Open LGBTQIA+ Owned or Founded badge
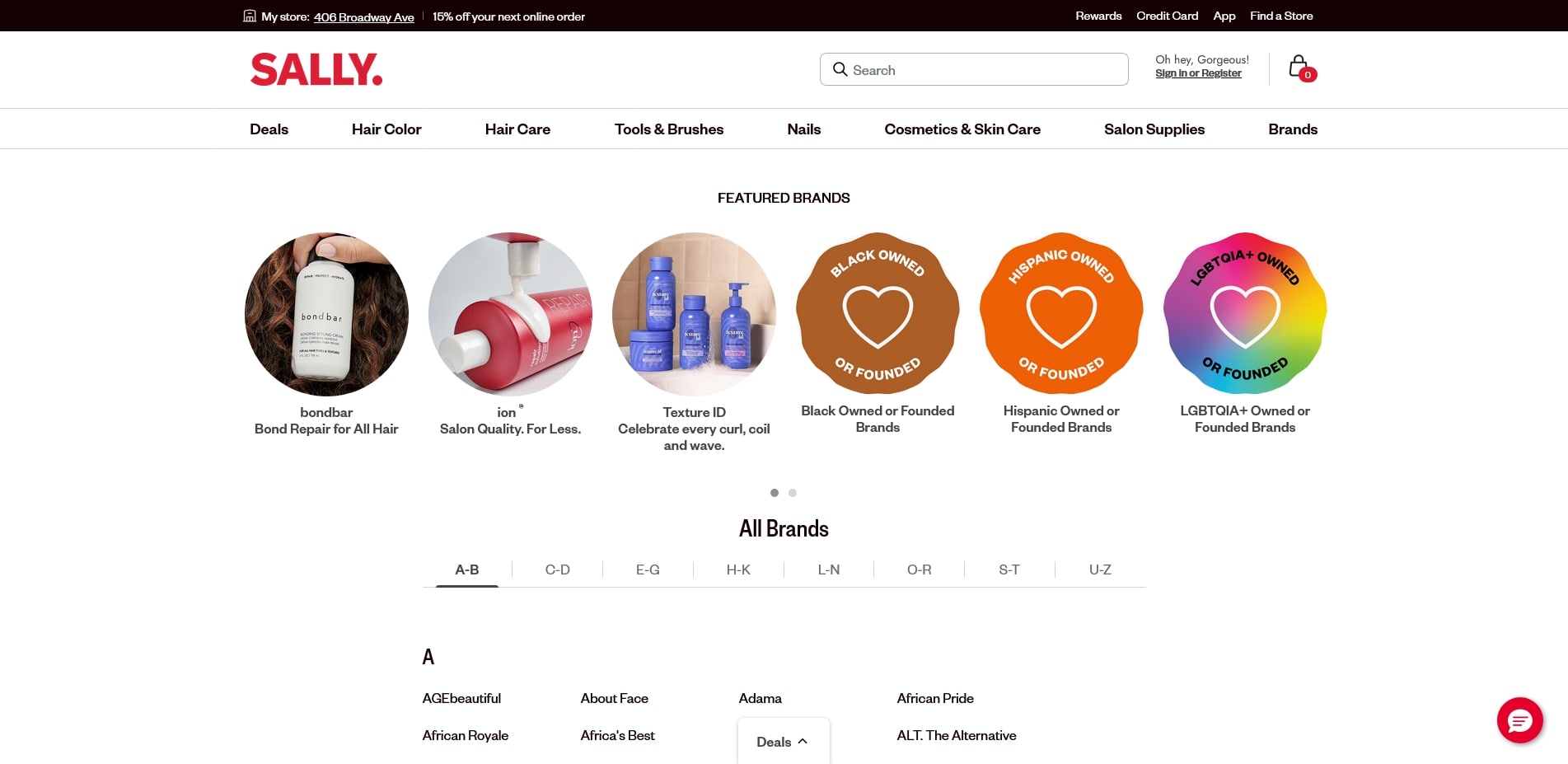Screen dimensions: 1568x764 click(1245, 314)
